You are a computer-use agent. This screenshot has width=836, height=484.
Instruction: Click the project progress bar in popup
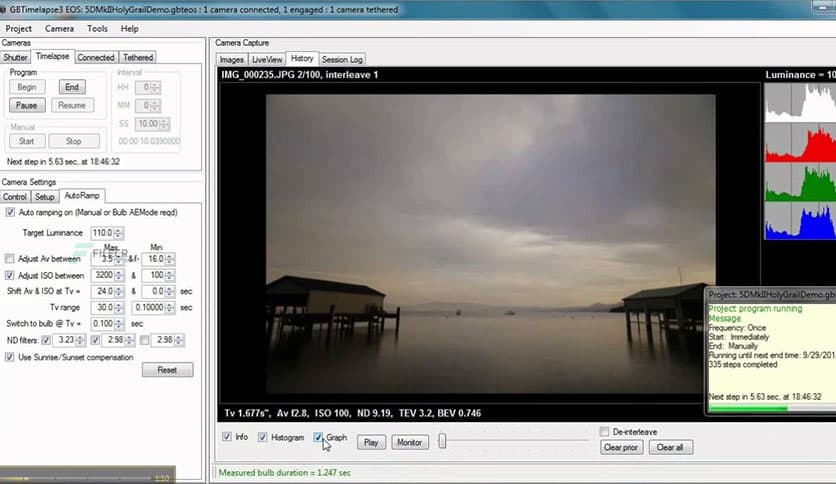[x=771, y=408]
